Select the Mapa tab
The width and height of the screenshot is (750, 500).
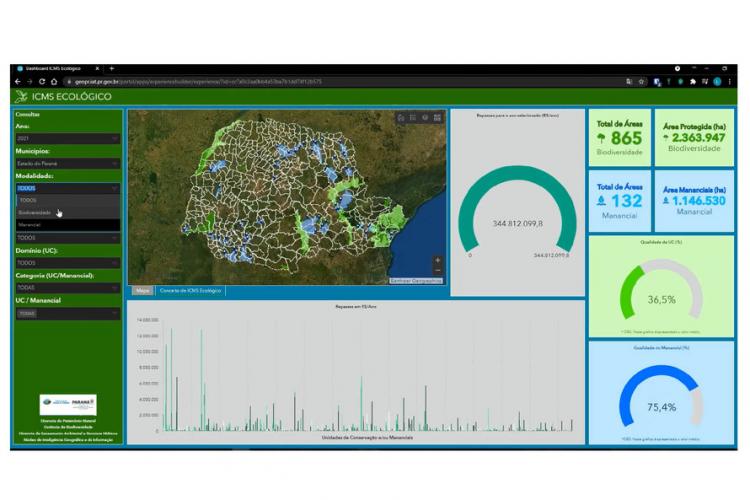coord(143,291)
